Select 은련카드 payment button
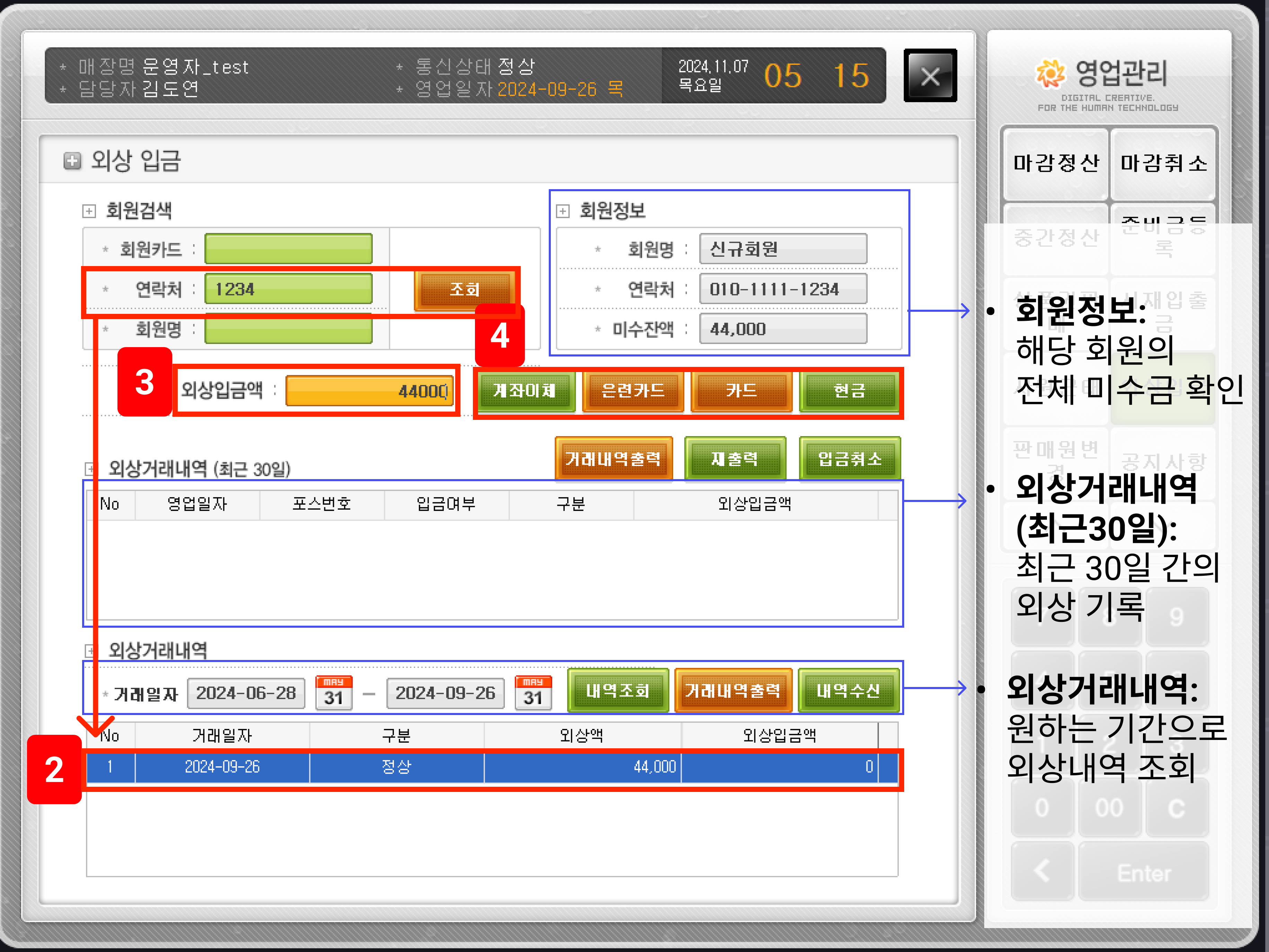Screen dimensions: 1269x952 tap(633, 391)
